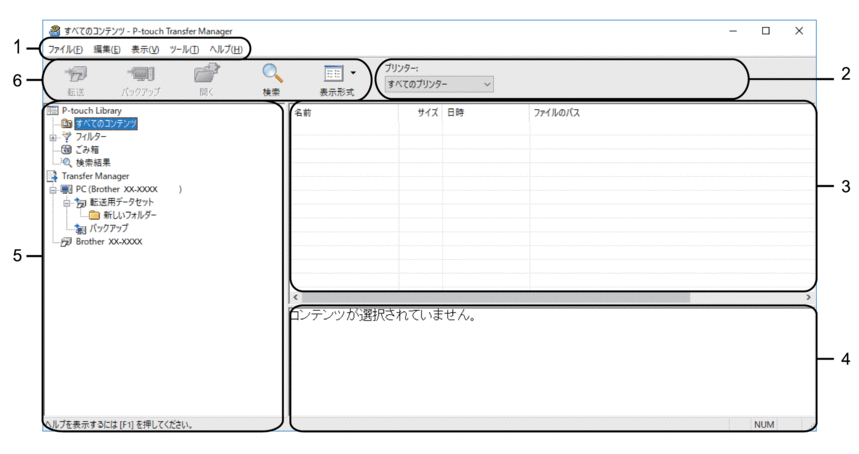Select the ごみ箱 recycle bin item
The image size is (859, 454).
[x=88, y=150]
